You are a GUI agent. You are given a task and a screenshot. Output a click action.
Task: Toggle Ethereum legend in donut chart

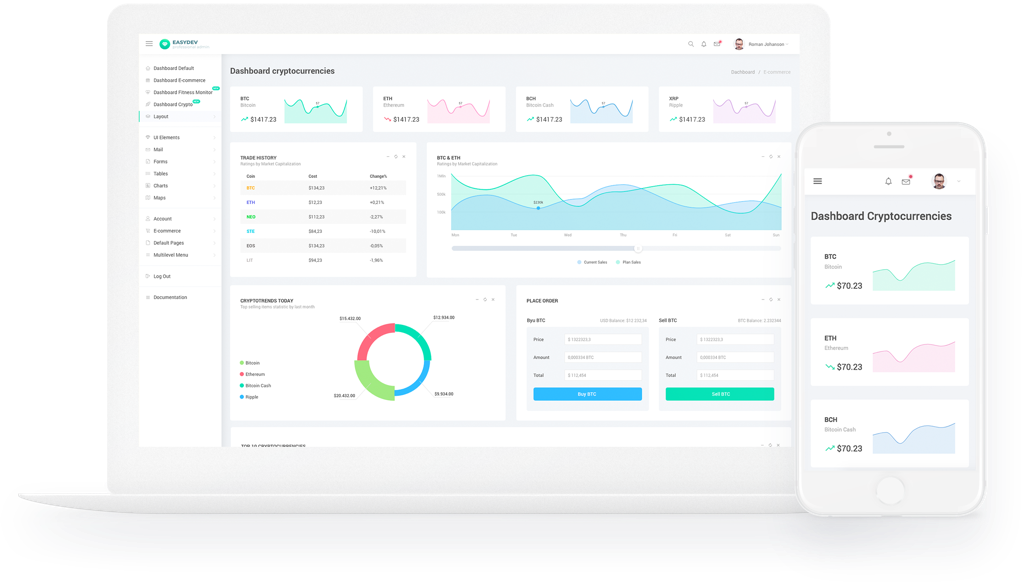tap(252, 374)
